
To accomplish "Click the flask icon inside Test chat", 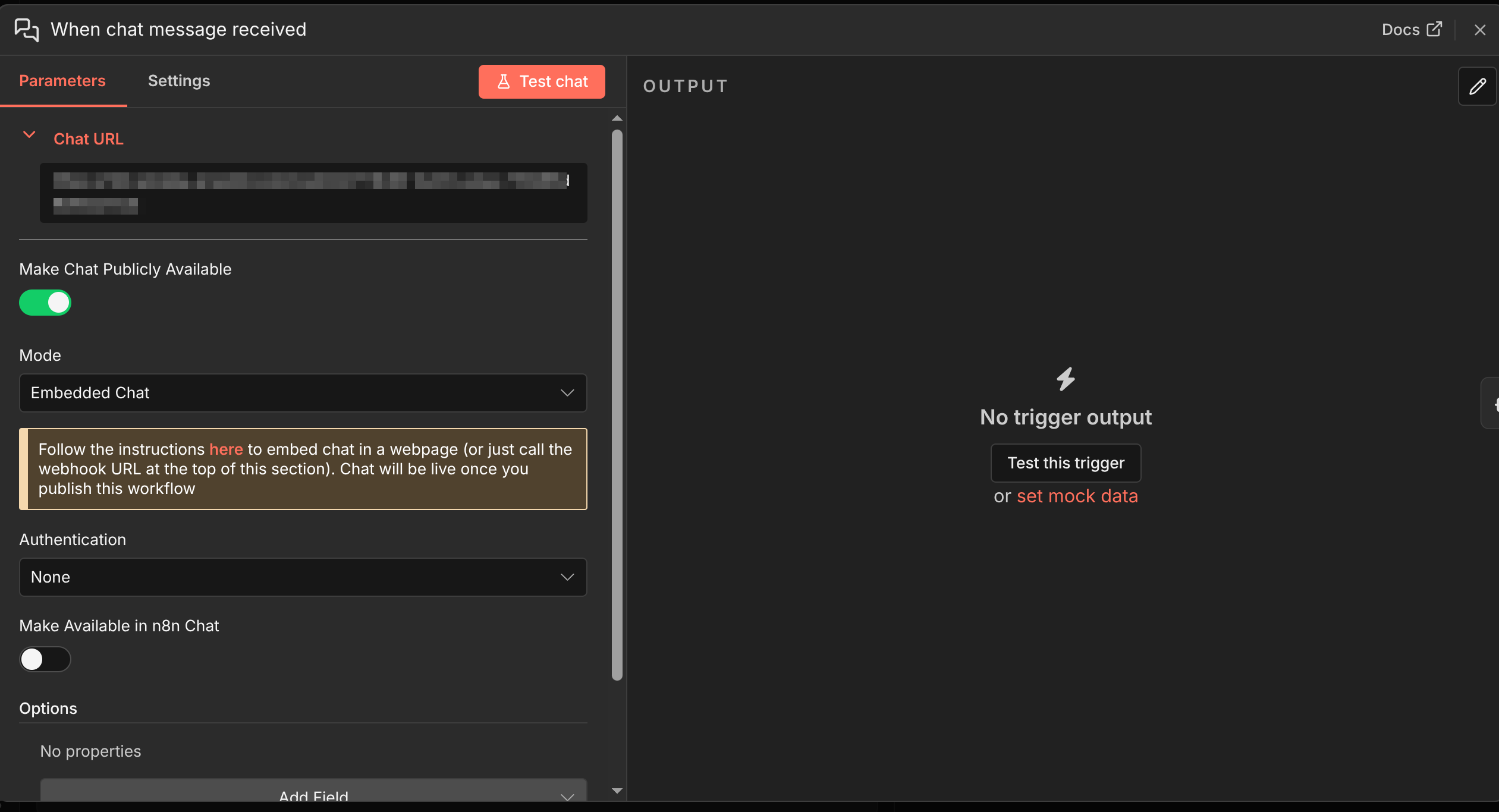I will pos(504,81).
